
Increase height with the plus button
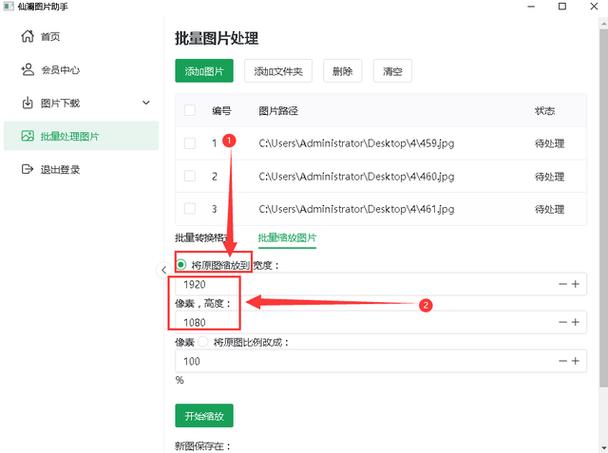575,322
